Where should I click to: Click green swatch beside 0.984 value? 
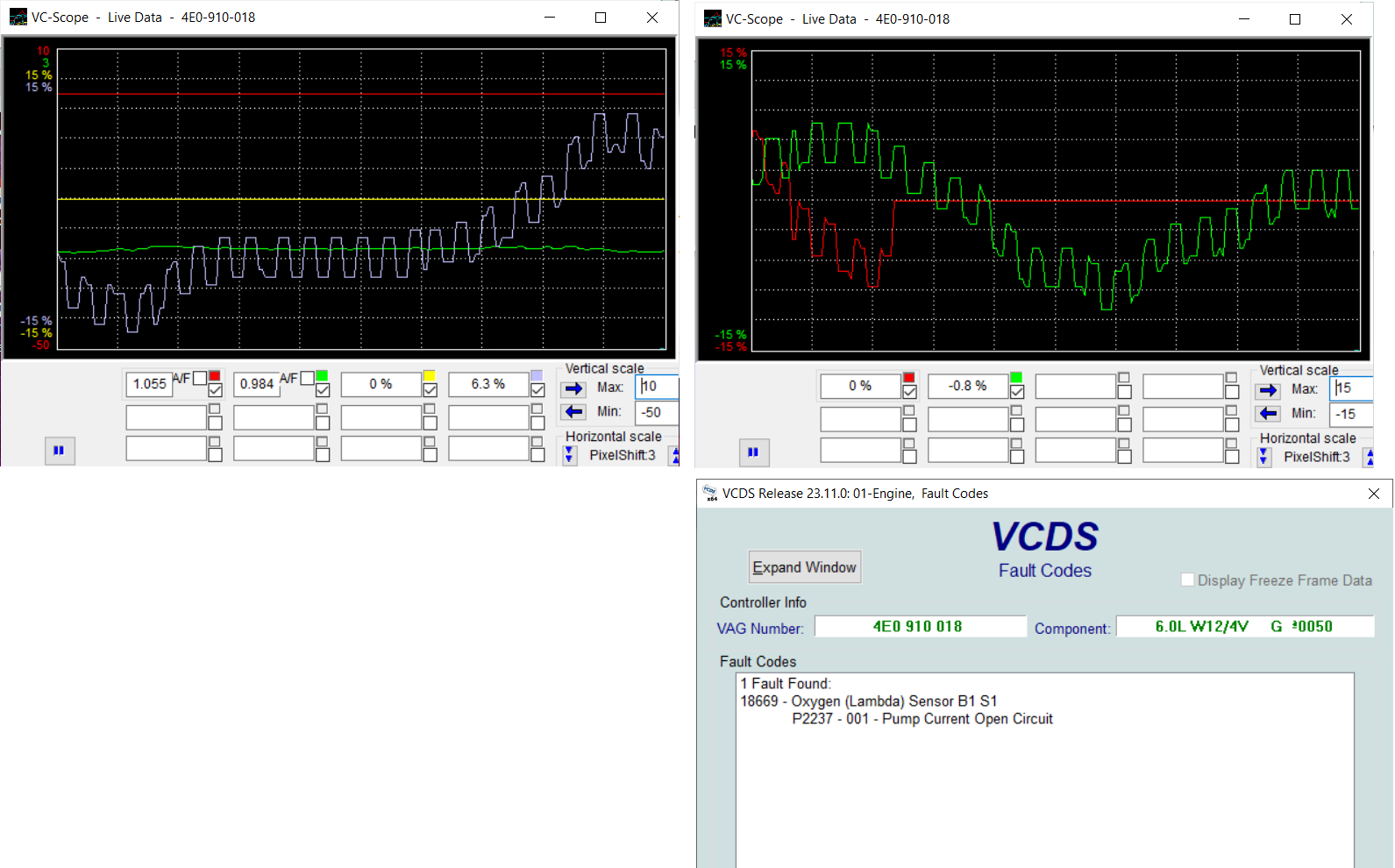pyautogui.click(x=322, y=376)
